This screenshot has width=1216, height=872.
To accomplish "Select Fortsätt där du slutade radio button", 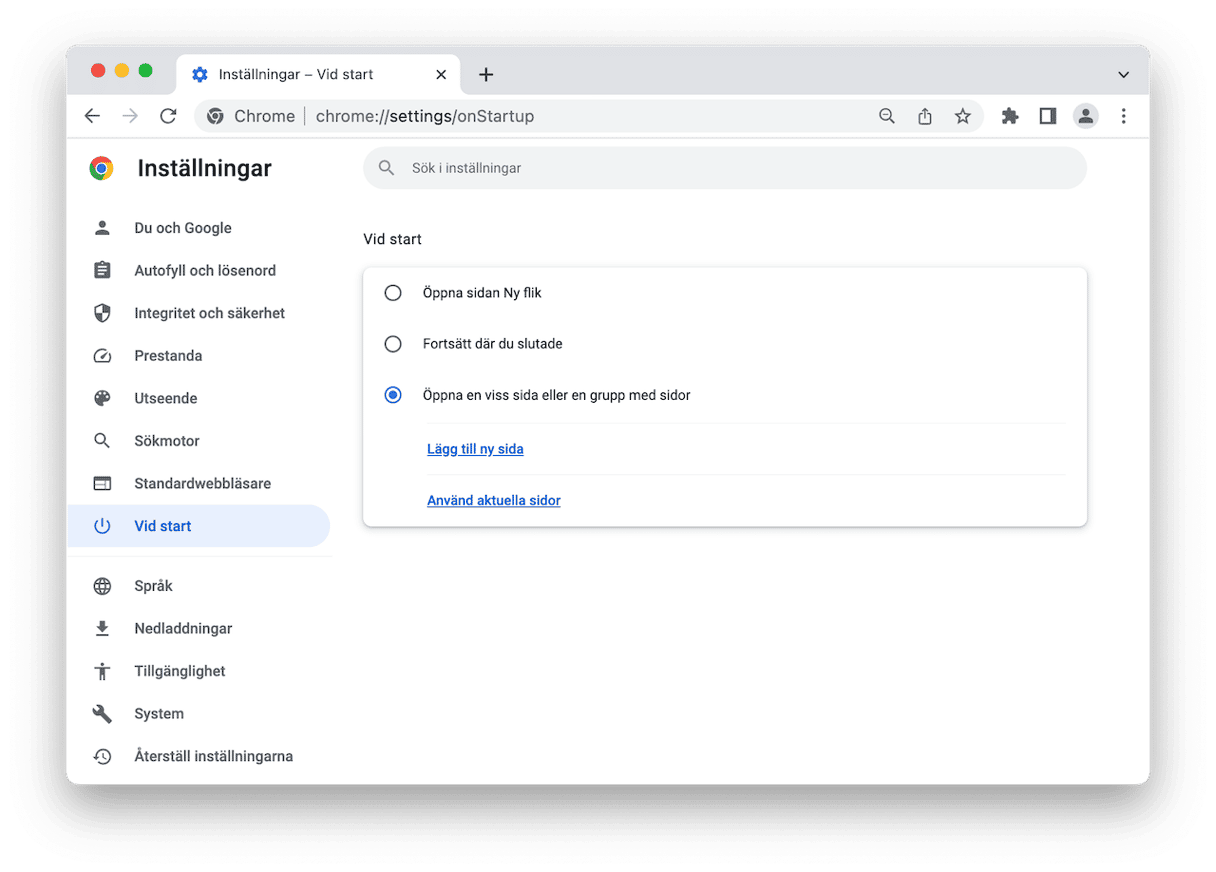I will (x=393, y=344).
